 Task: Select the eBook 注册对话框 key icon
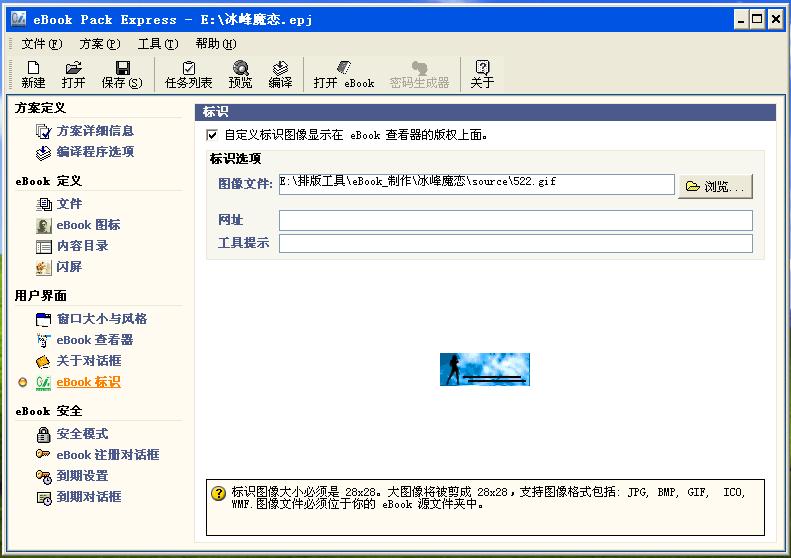tap(43, 454)
